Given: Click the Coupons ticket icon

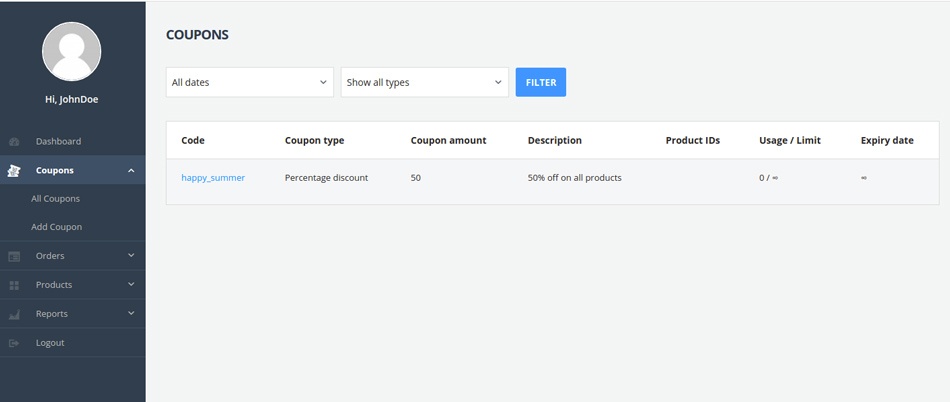Looking at the screenshot, I should point(14,171).
